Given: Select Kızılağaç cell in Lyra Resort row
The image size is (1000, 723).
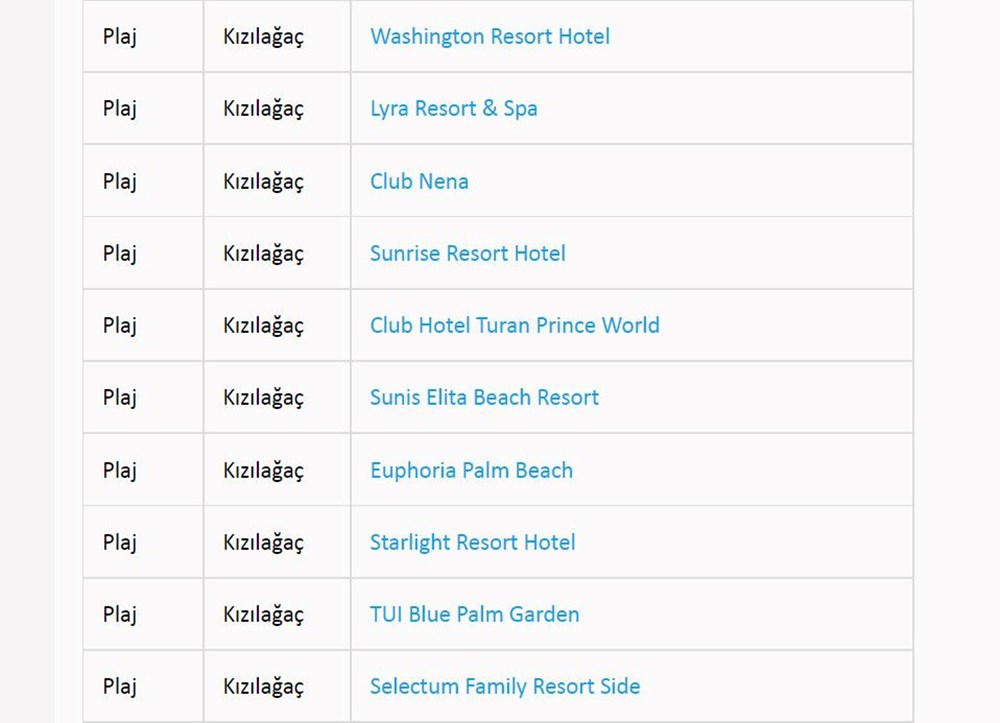Looking at the screenshot, I should pos(263,109).
